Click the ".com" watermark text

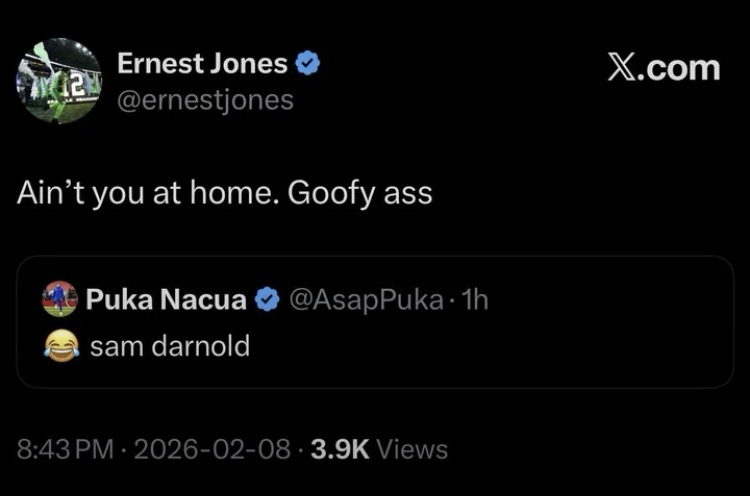(680, 68)
